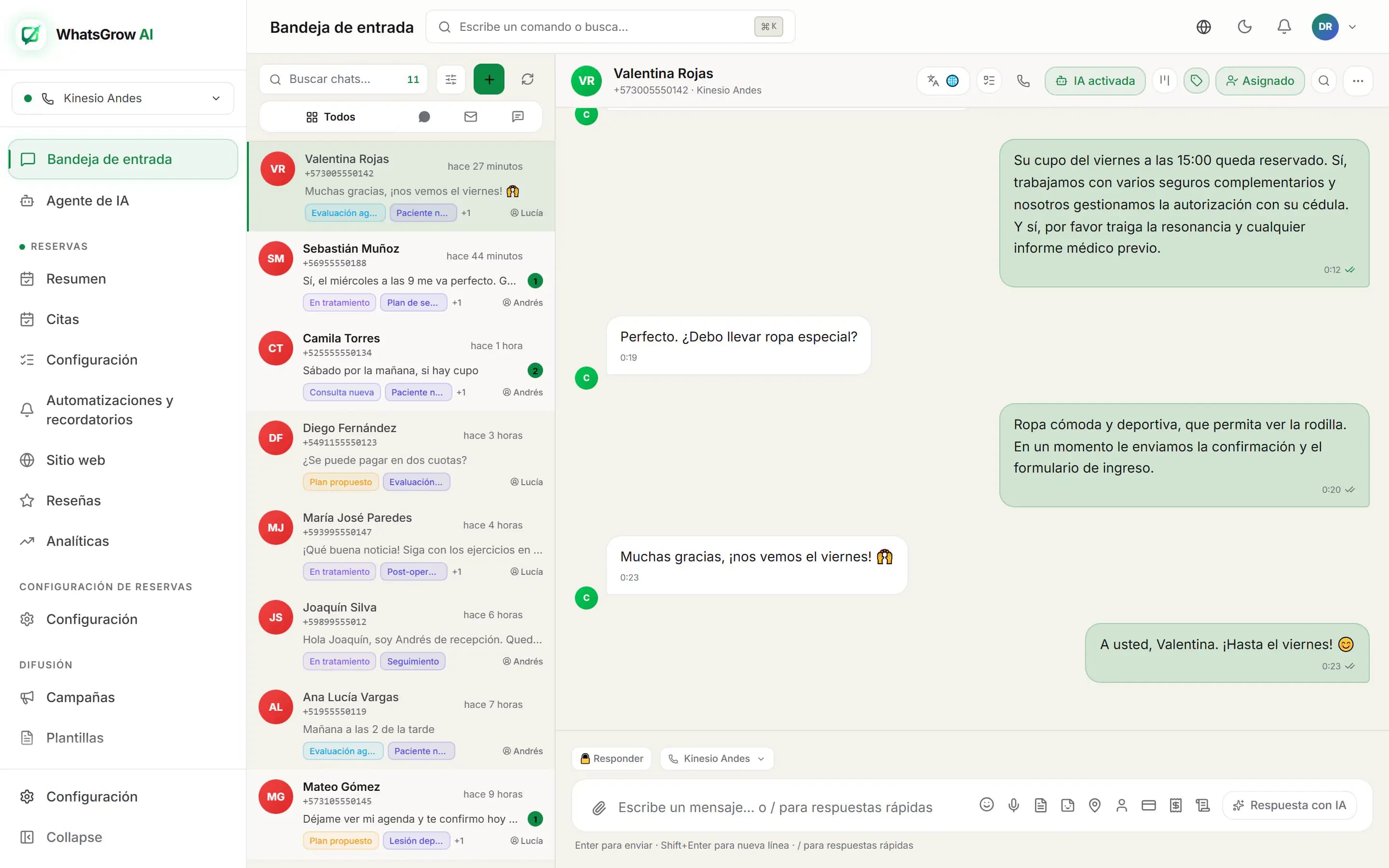Switch to the message notes tab

click(x=517, y=117)
